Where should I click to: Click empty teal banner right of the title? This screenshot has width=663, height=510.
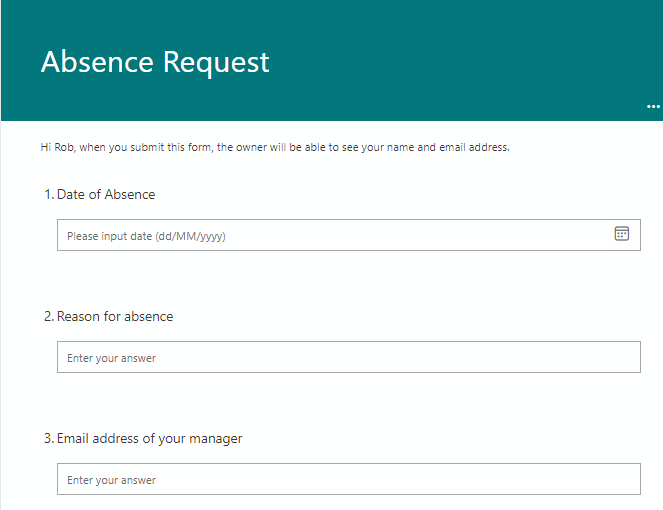[x=460, y=60]
